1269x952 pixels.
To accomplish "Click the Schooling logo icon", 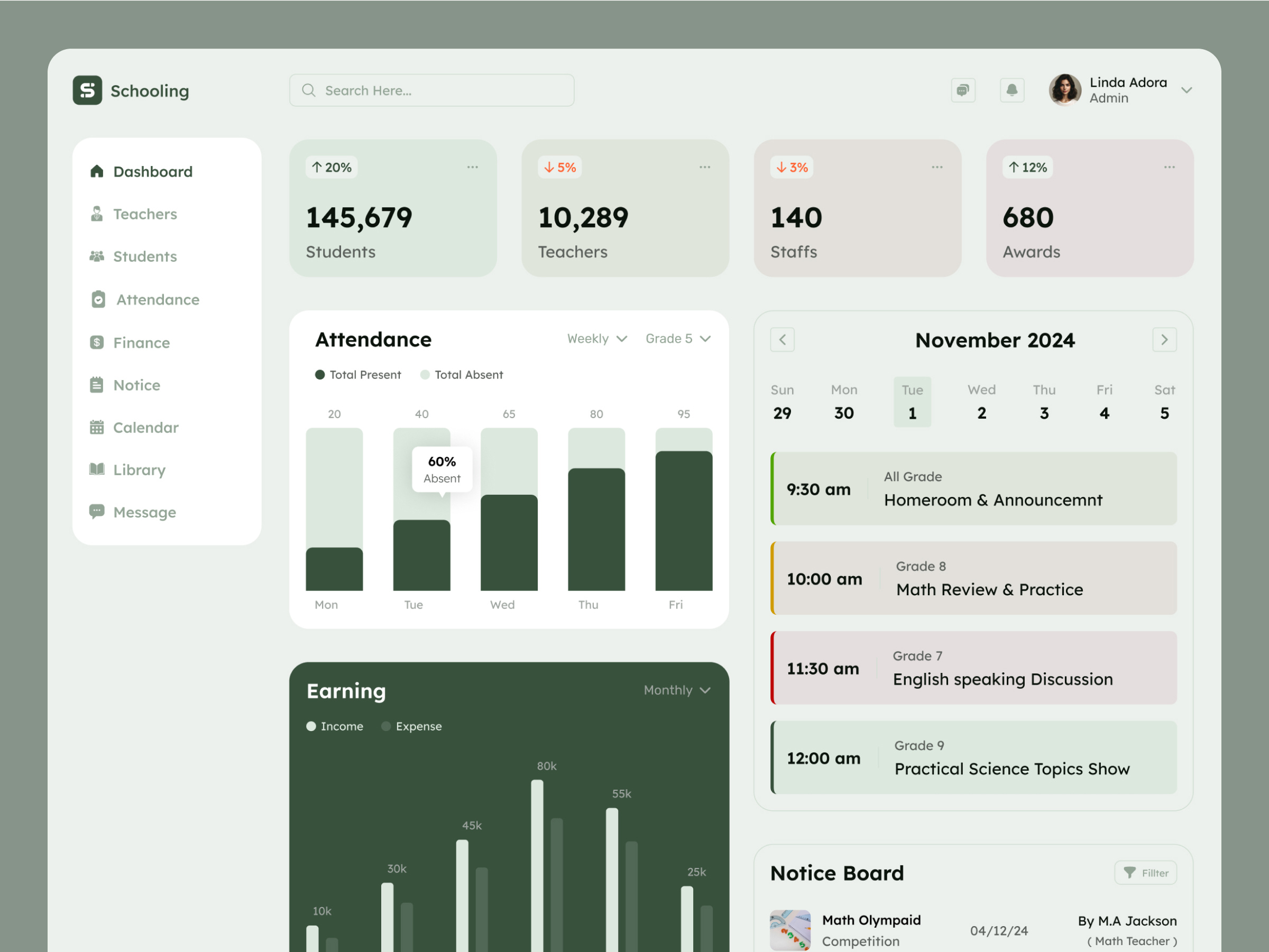I will coord(87,90).
